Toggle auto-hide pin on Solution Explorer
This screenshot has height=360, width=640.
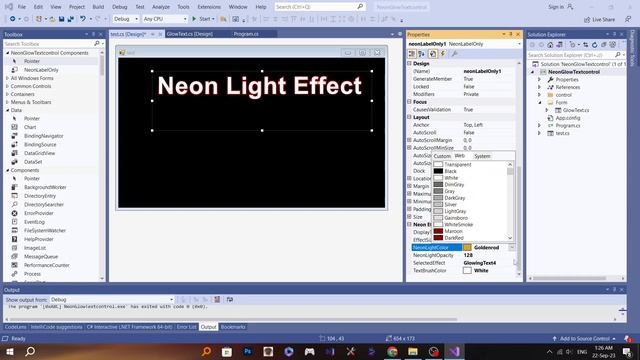(614, 34)
